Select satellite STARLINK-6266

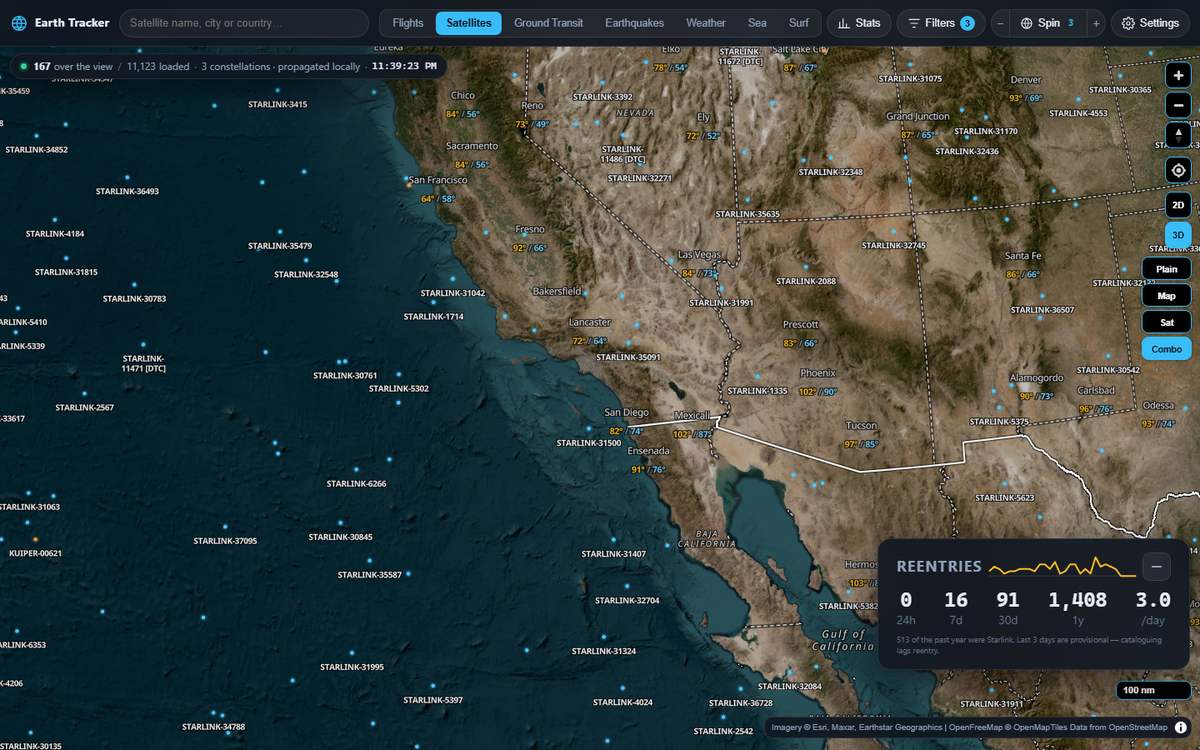[x=356, y=484]
